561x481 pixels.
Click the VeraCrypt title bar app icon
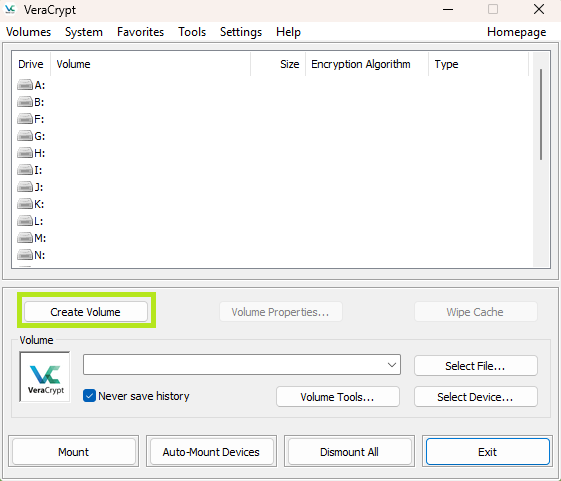10,9
